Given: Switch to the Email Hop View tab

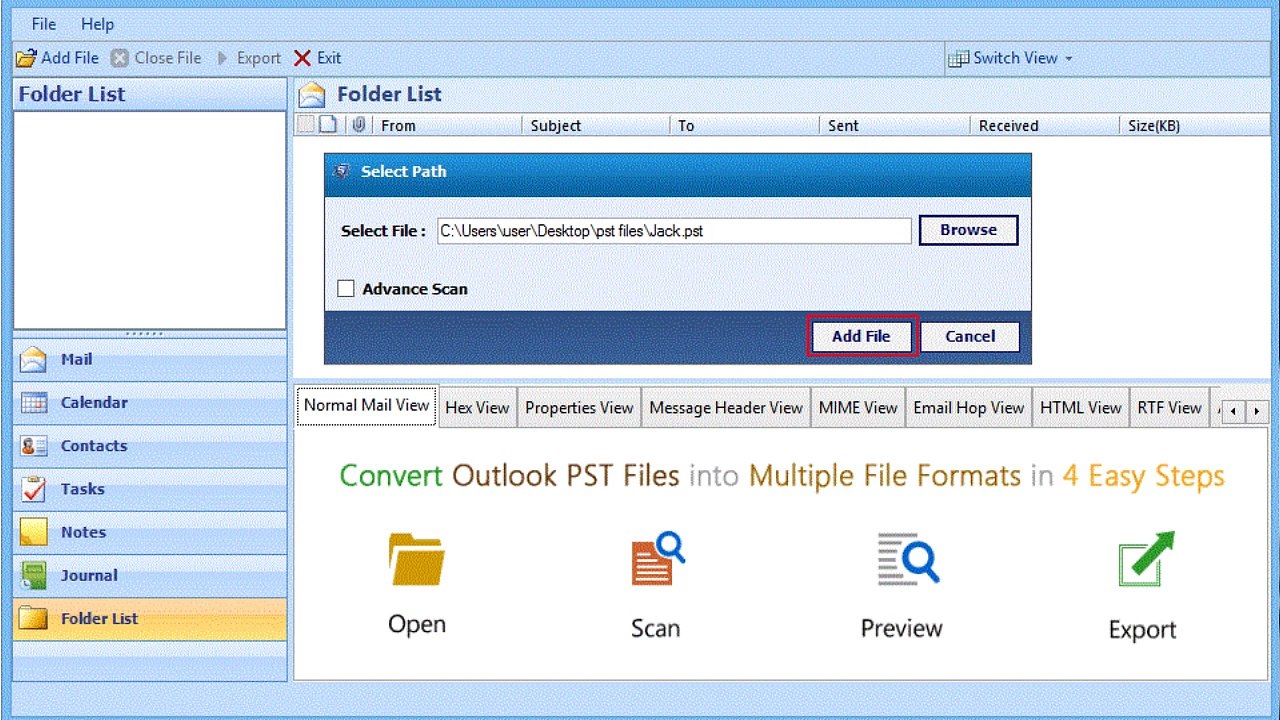Looking at the screenshot, I should 968,408.
